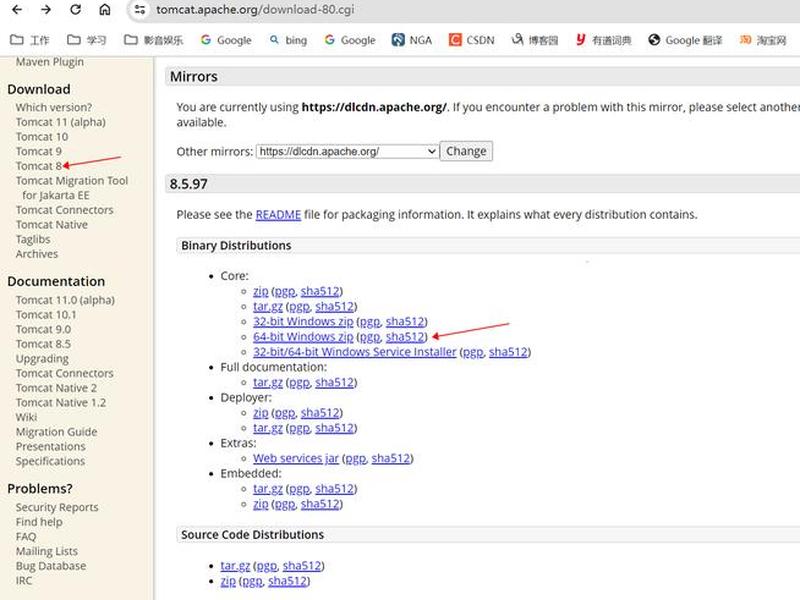Open Mailing Lists link

point(46,552)
